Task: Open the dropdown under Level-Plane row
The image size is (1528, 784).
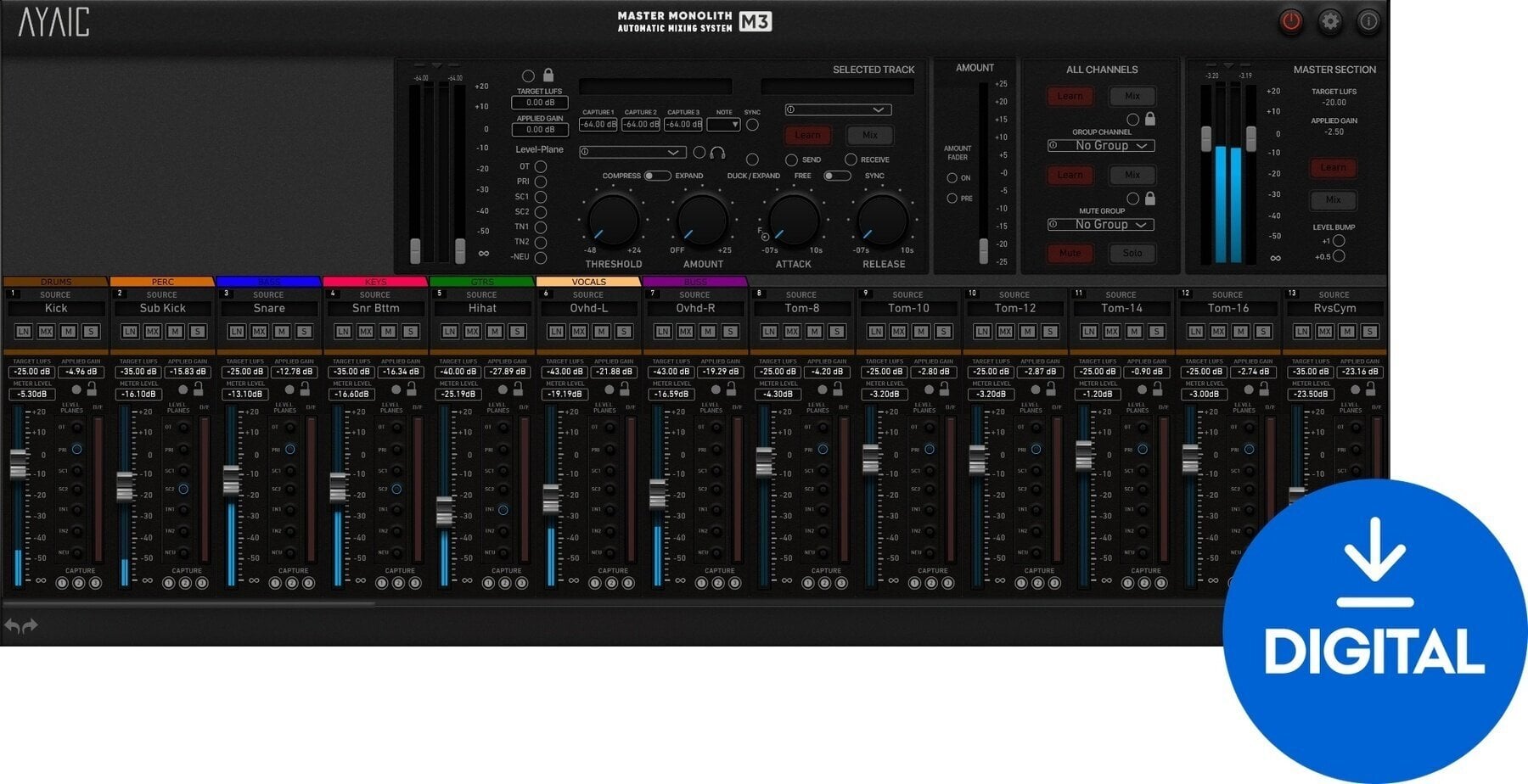Action: tap(632, 152)
